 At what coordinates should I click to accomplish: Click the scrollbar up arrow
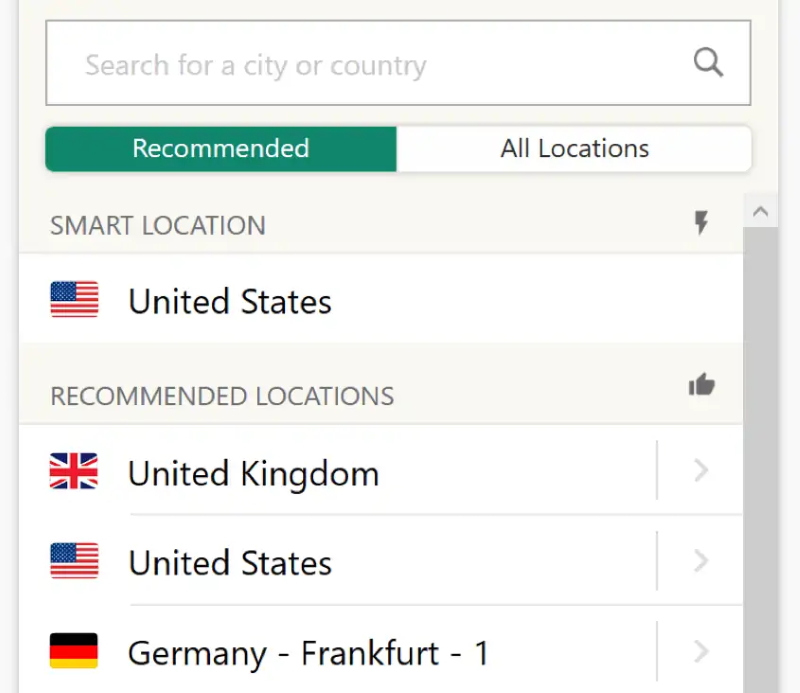761,211
